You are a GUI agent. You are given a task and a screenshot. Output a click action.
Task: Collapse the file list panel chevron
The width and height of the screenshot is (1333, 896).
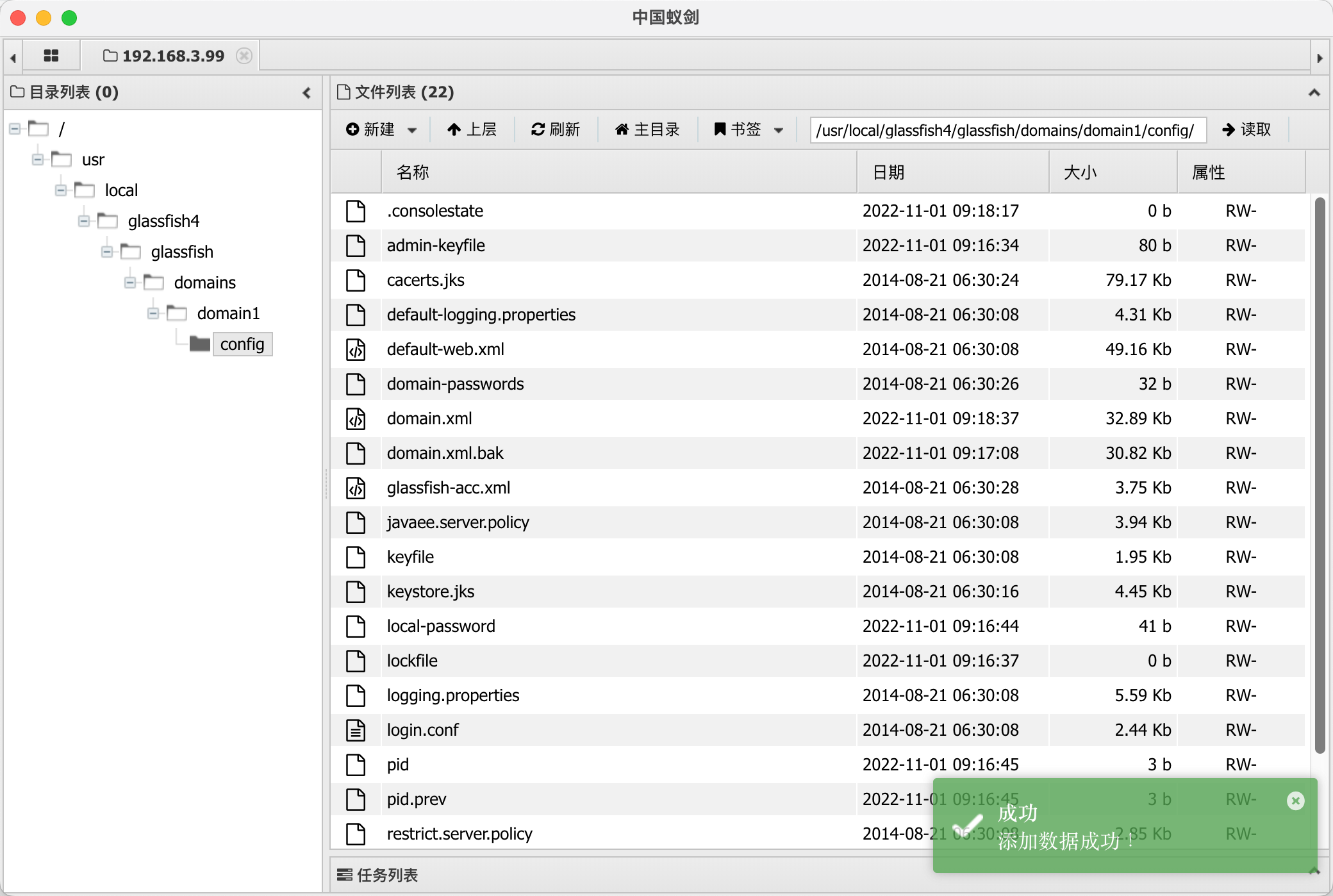1314,93
